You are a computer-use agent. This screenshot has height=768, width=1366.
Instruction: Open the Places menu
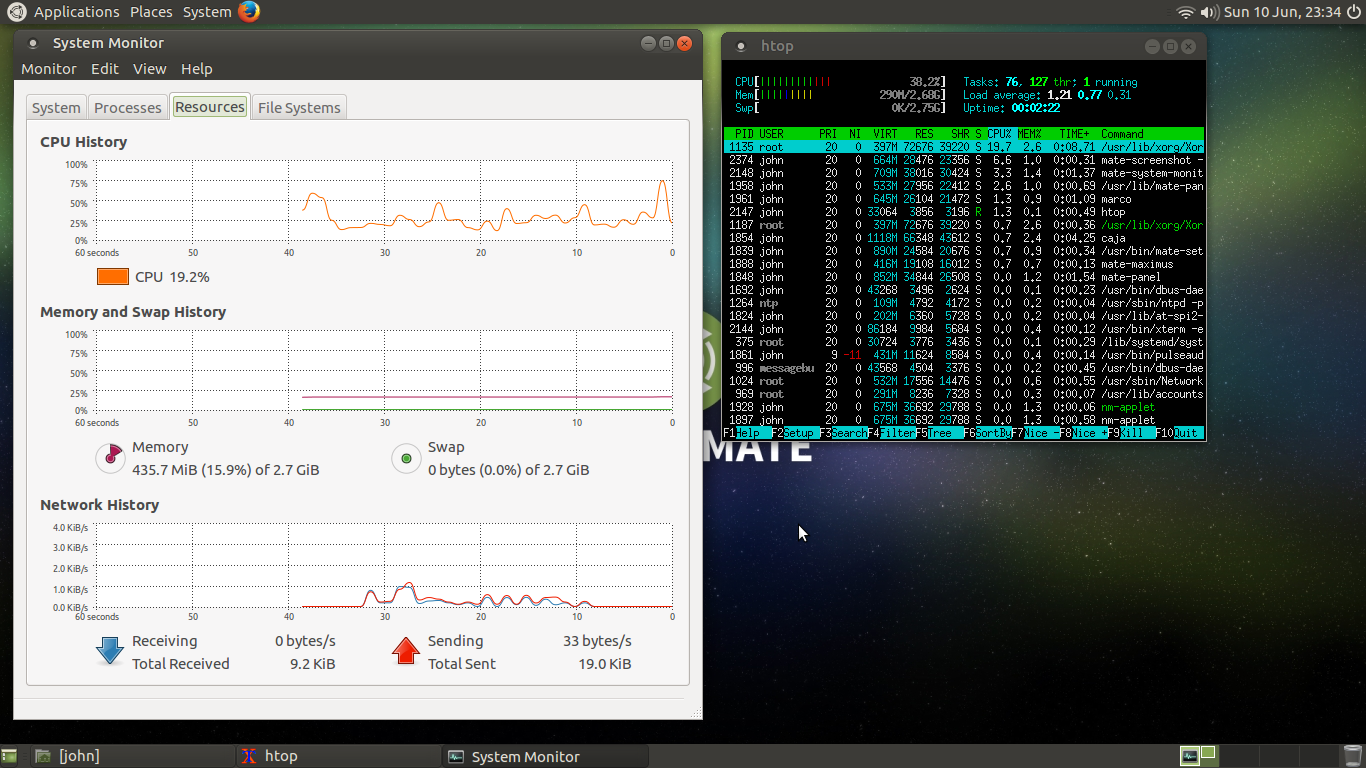(151, 12)
